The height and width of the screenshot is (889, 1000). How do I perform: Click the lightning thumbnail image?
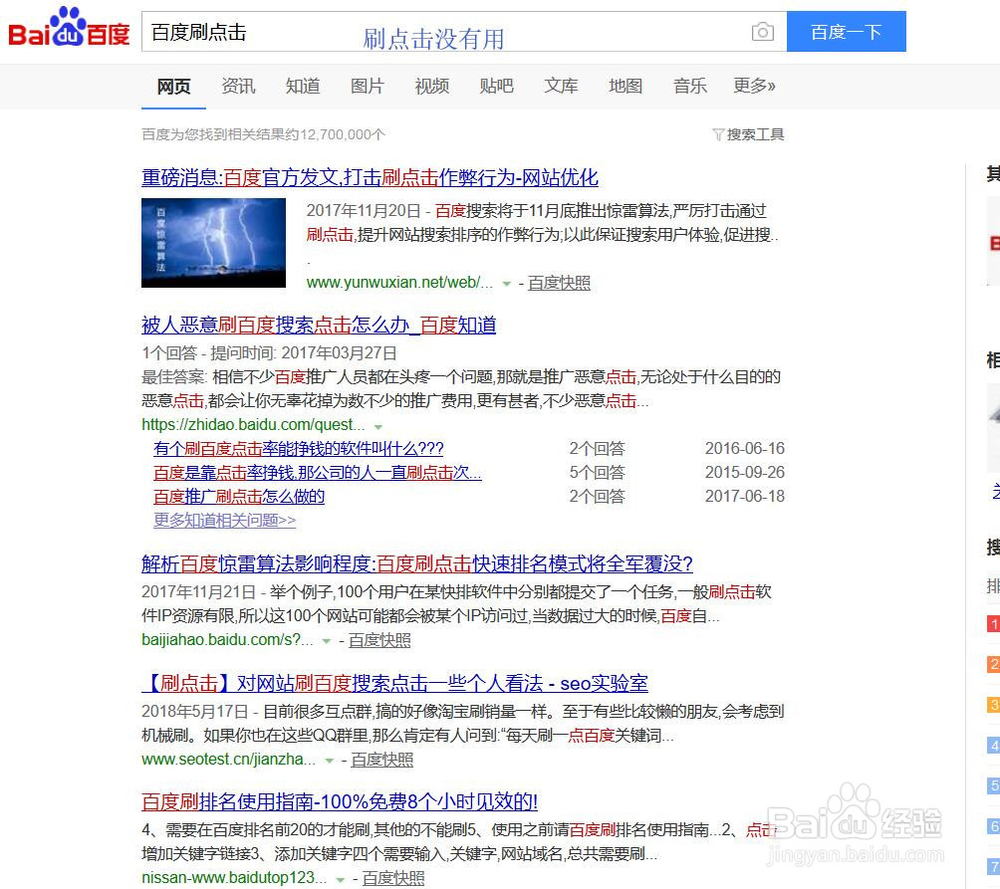pos(214,242)
